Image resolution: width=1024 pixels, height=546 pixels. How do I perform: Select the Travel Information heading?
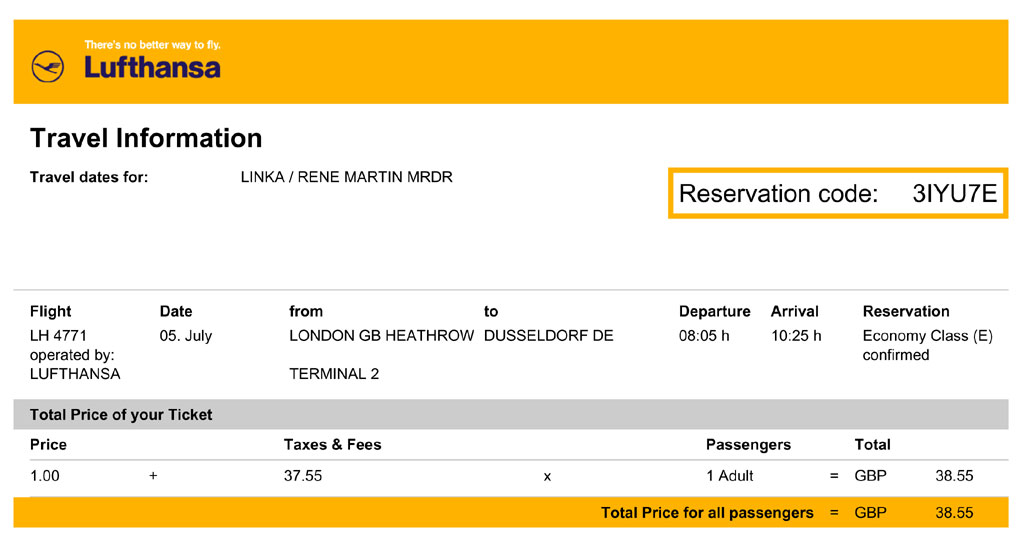[x=146, y=138]
